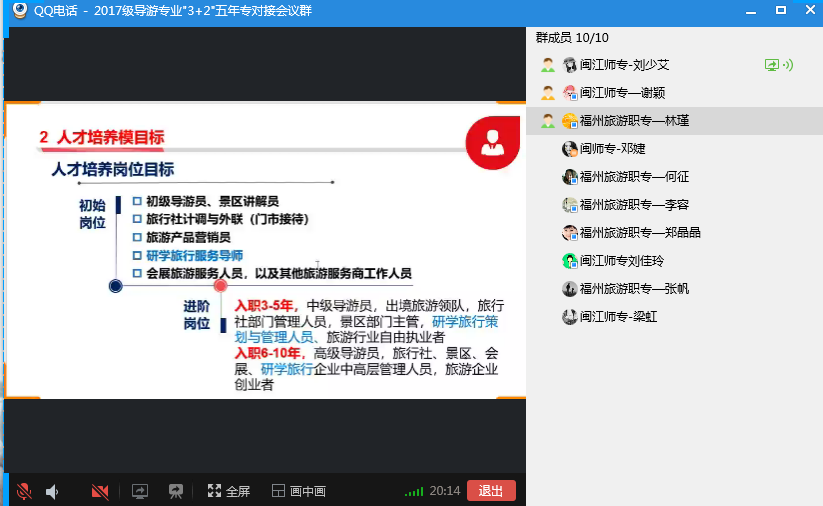
Task: Click checkbox before 旅行社计调与外联
Action: pyautogui.click(x=138, y=219)
